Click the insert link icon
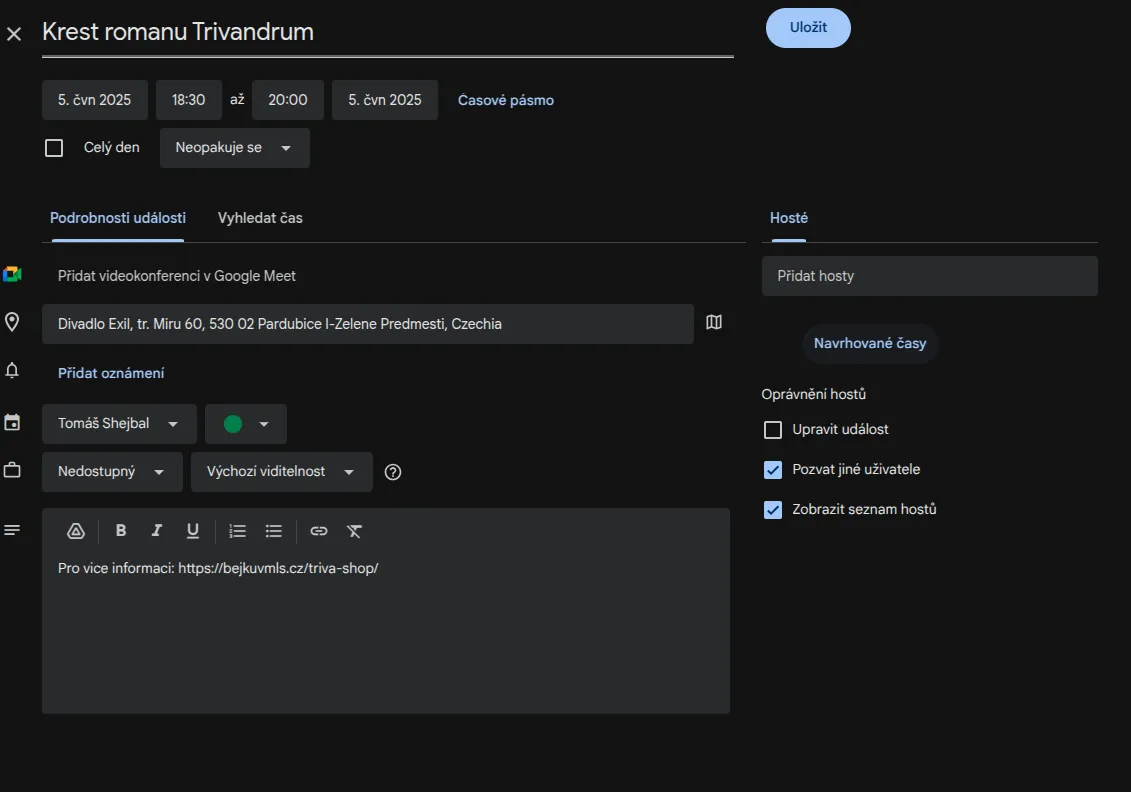 point(318,531)
